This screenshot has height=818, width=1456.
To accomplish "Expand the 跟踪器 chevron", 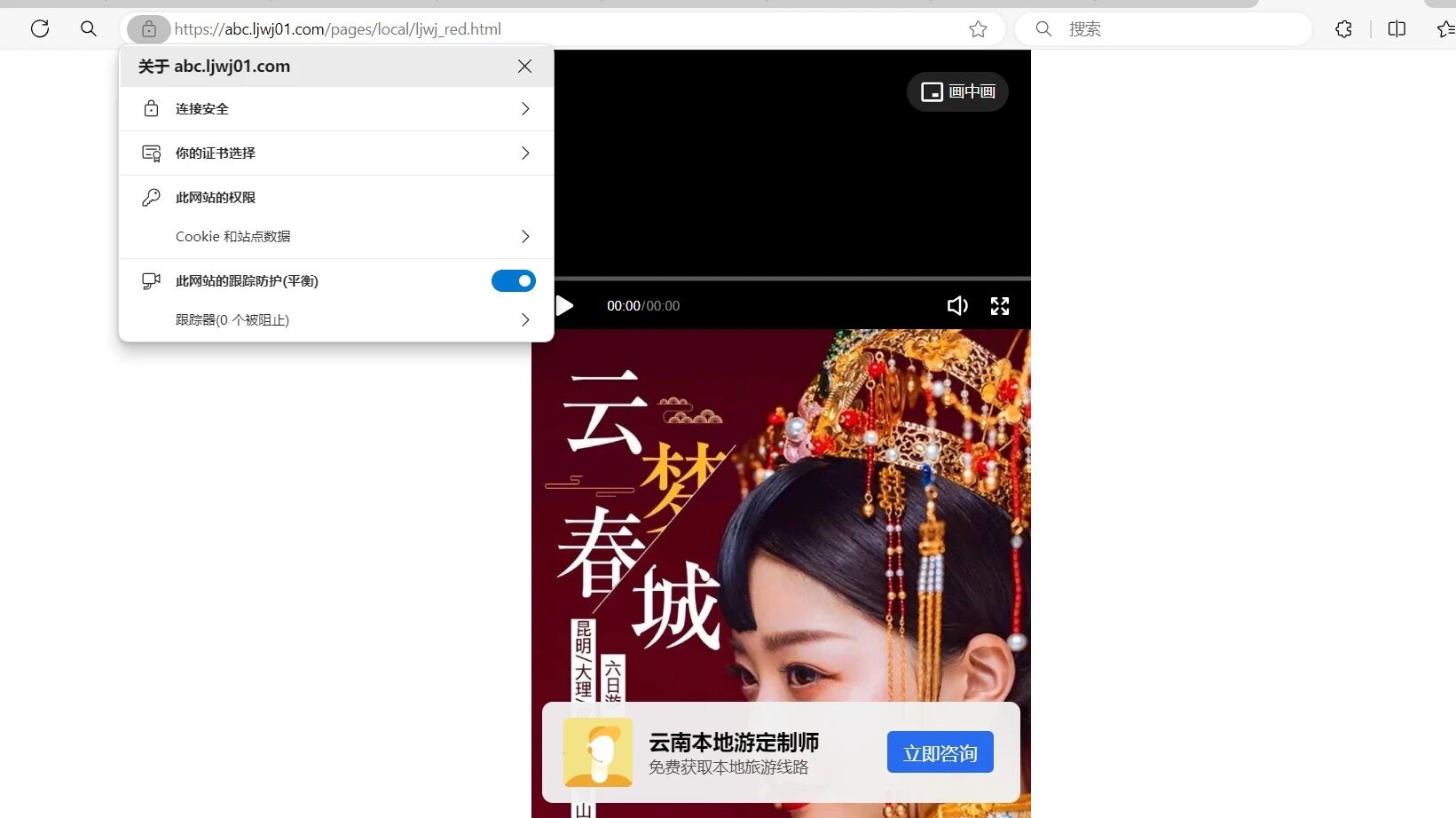I will click(525, 319).
